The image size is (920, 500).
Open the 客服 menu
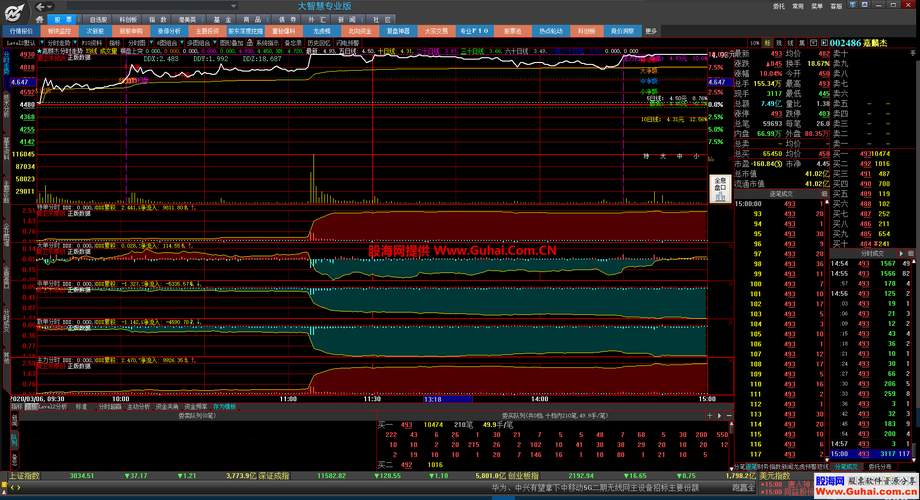pyautogui.click(x=836, y=6)
